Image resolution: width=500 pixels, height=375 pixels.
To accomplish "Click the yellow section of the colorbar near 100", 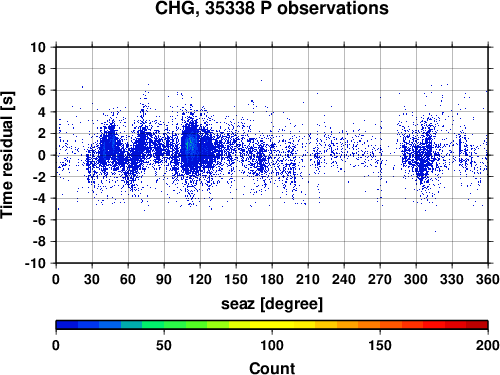I will [x=272, y=325].
